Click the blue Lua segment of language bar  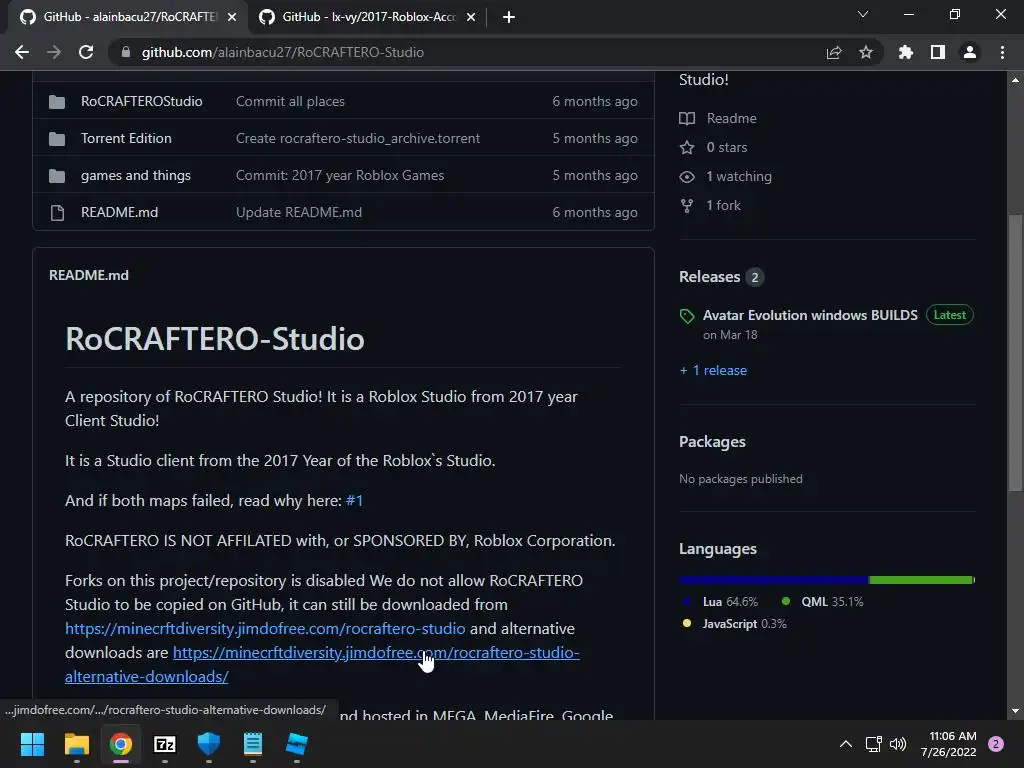click(x=774, y=580)
